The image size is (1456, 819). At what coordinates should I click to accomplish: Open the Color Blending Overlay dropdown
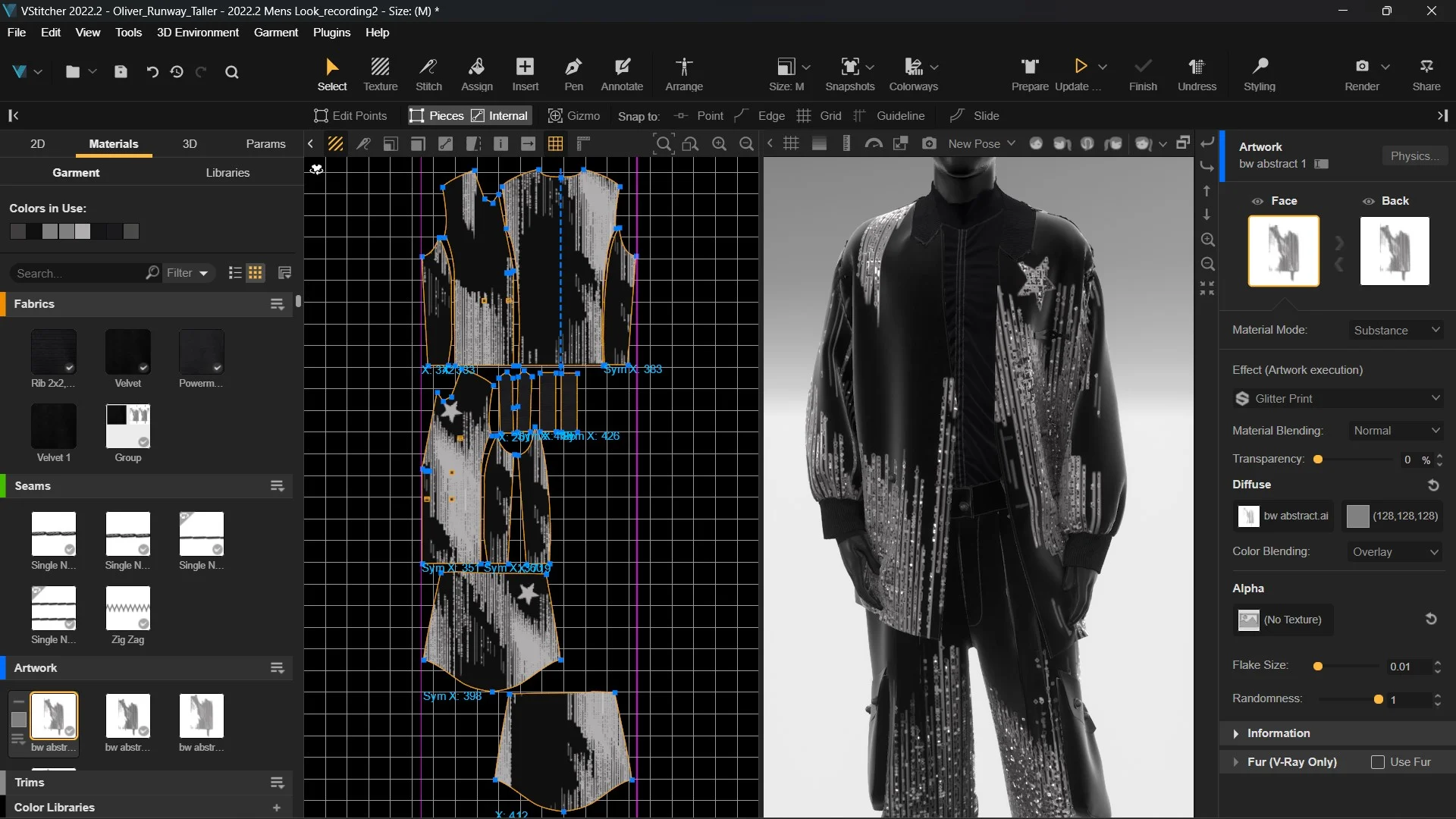[1395, 552]
